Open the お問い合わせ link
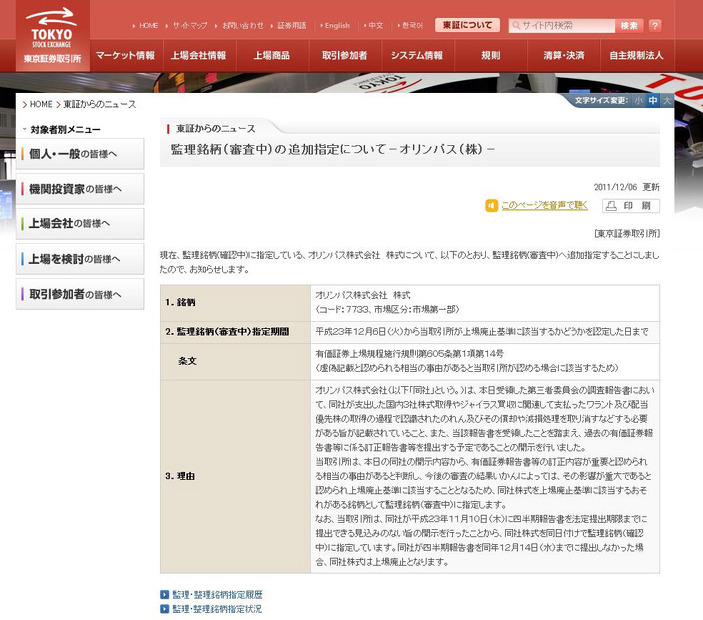Image resolution: width=703 pixels, height=620 pixels. [x=243, y=26]
